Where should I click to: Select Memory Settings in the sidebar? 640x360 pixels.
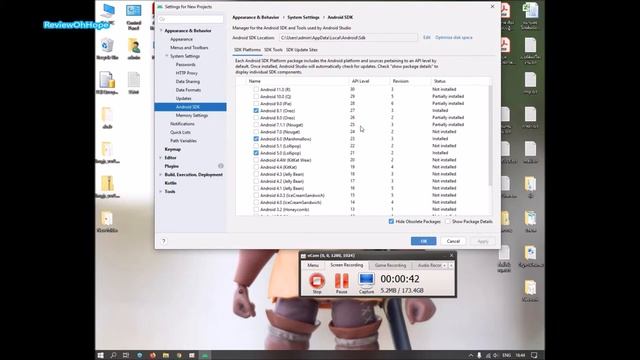click(x=191, y=116)
